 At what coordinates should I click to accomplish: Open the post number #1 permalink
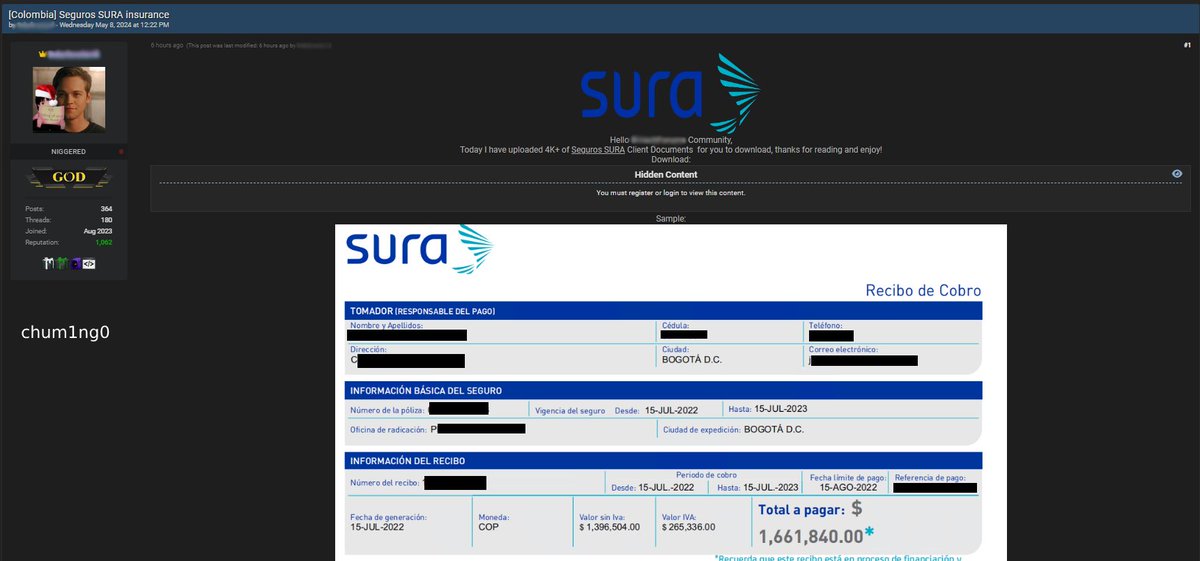coord(1186,46)
